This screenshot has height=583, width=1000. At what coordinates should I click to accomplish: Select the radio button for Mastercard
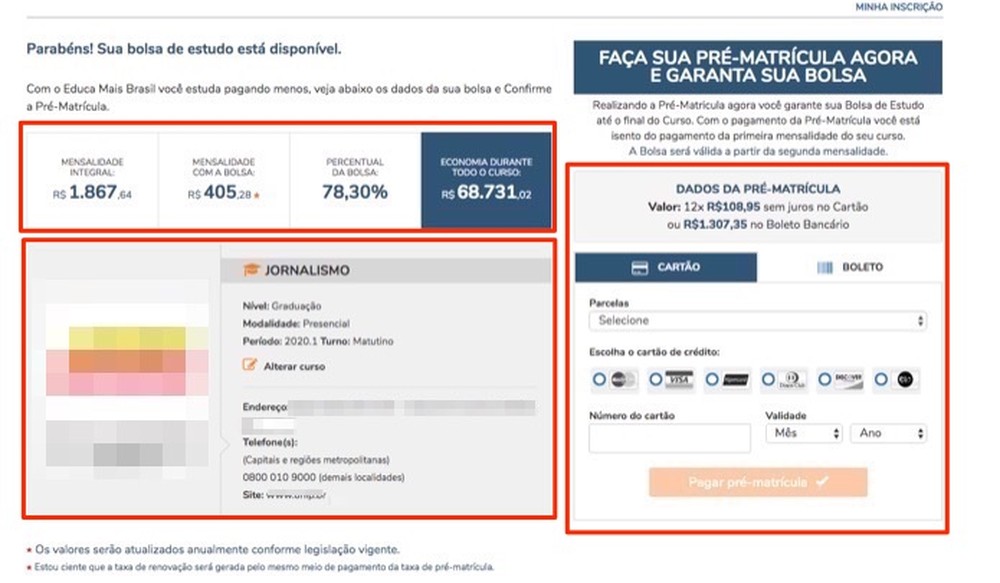click(x=597, y=378)
